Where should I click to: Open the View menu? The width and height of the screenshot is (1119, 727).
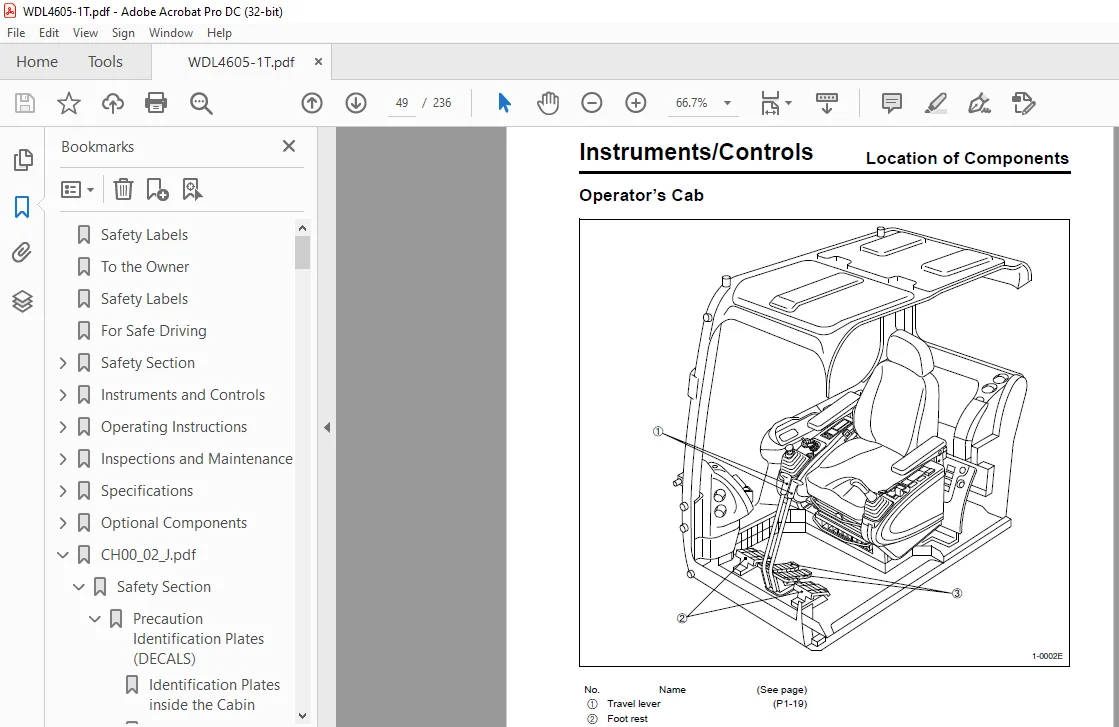(85, 33)
